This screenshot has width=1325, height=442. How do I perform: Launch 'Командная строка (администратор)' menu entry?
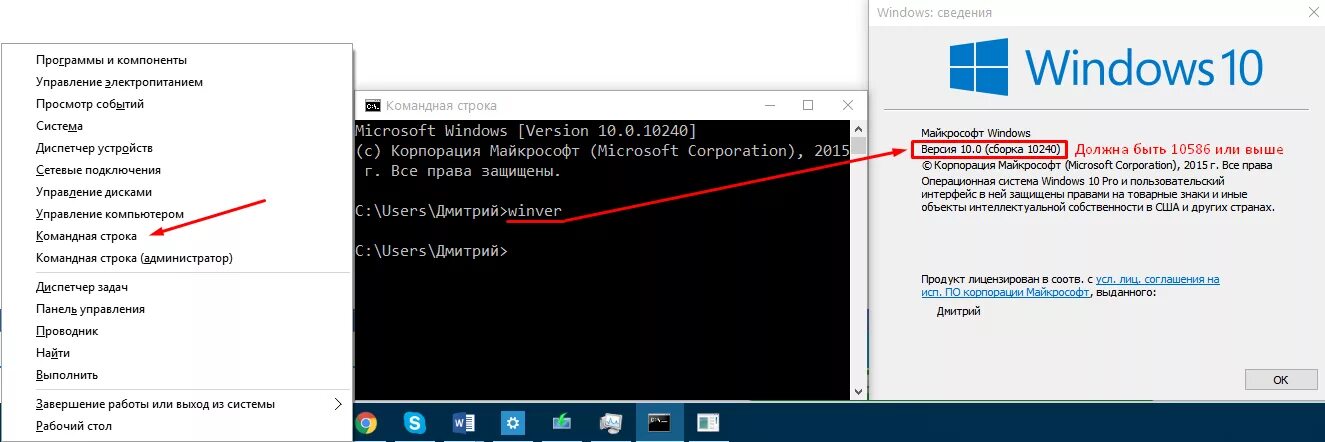[134, 258]
